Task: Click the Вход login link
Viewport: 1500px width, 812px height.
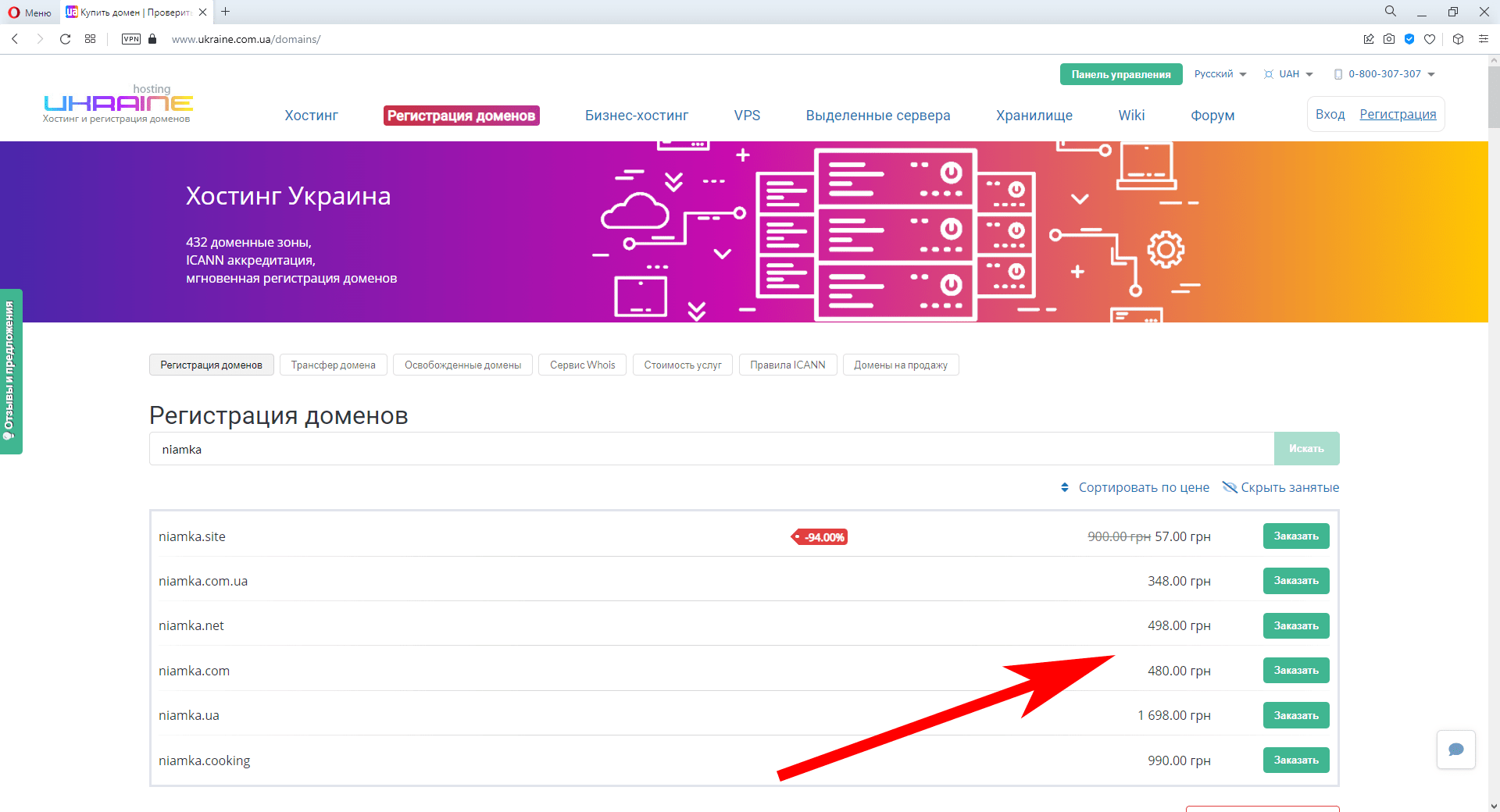Action: (1330, 115)
